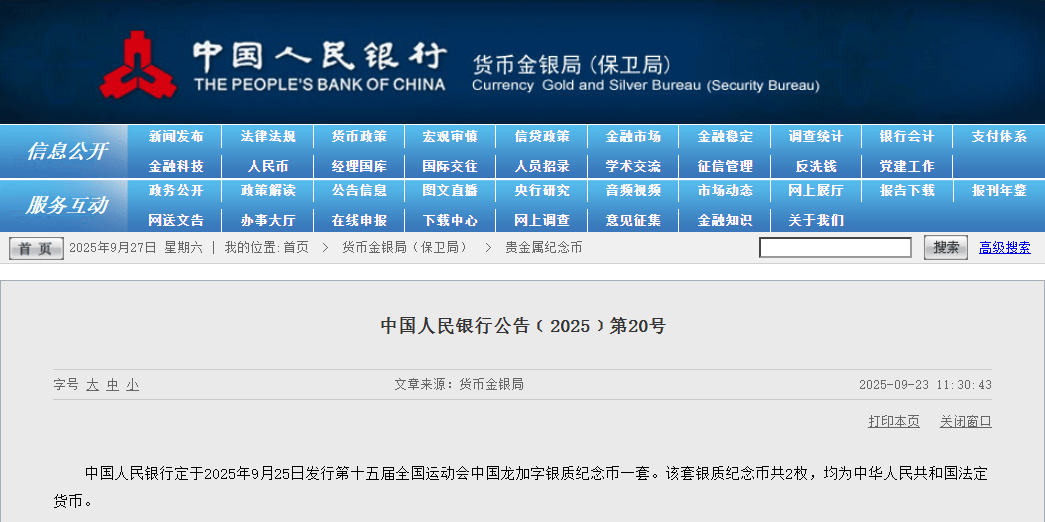
Task: Open 党建工作 section
Action: [x=907, y=166]
